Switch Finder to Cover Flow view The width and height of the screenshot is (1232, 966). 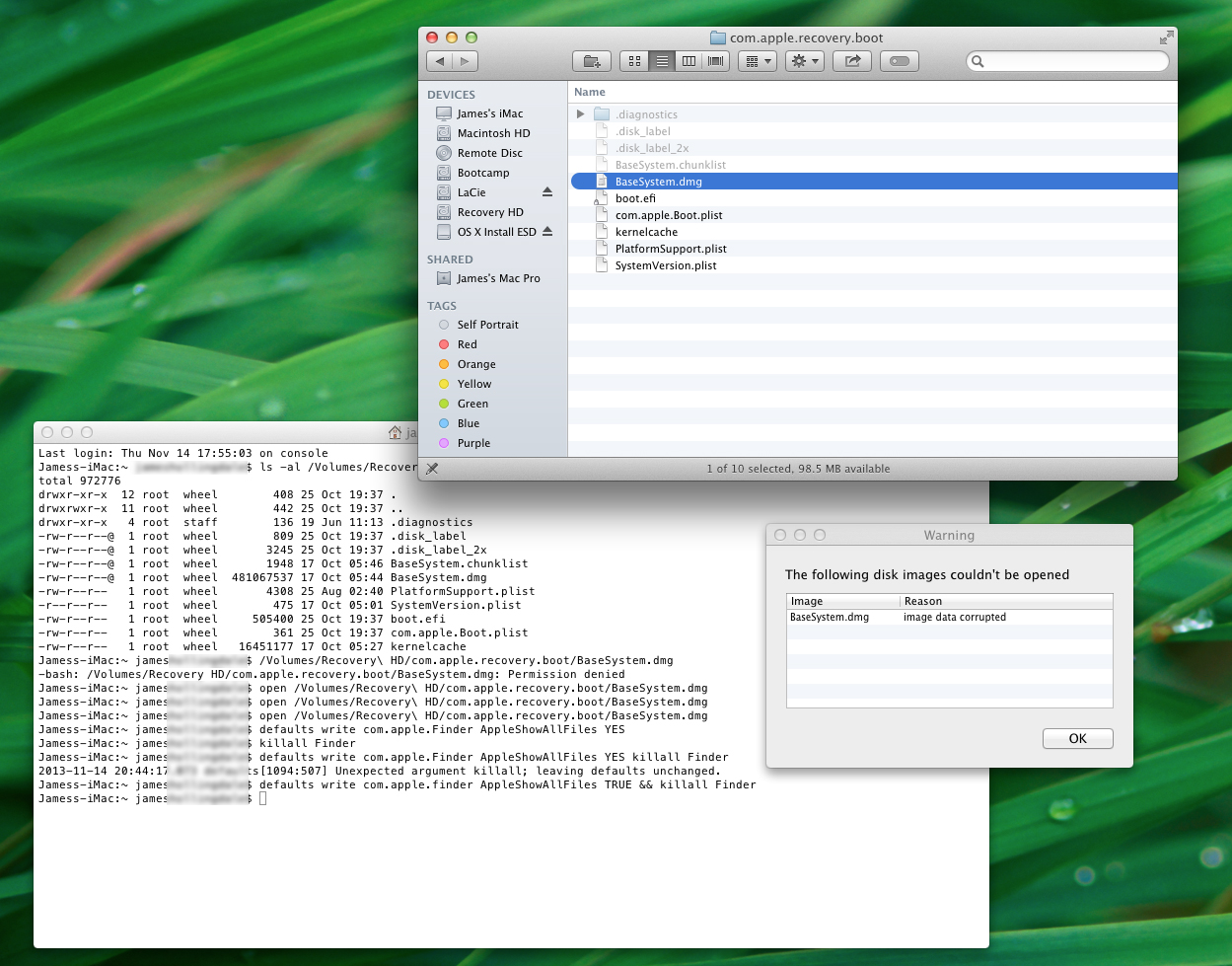click(x=715, y=61)
